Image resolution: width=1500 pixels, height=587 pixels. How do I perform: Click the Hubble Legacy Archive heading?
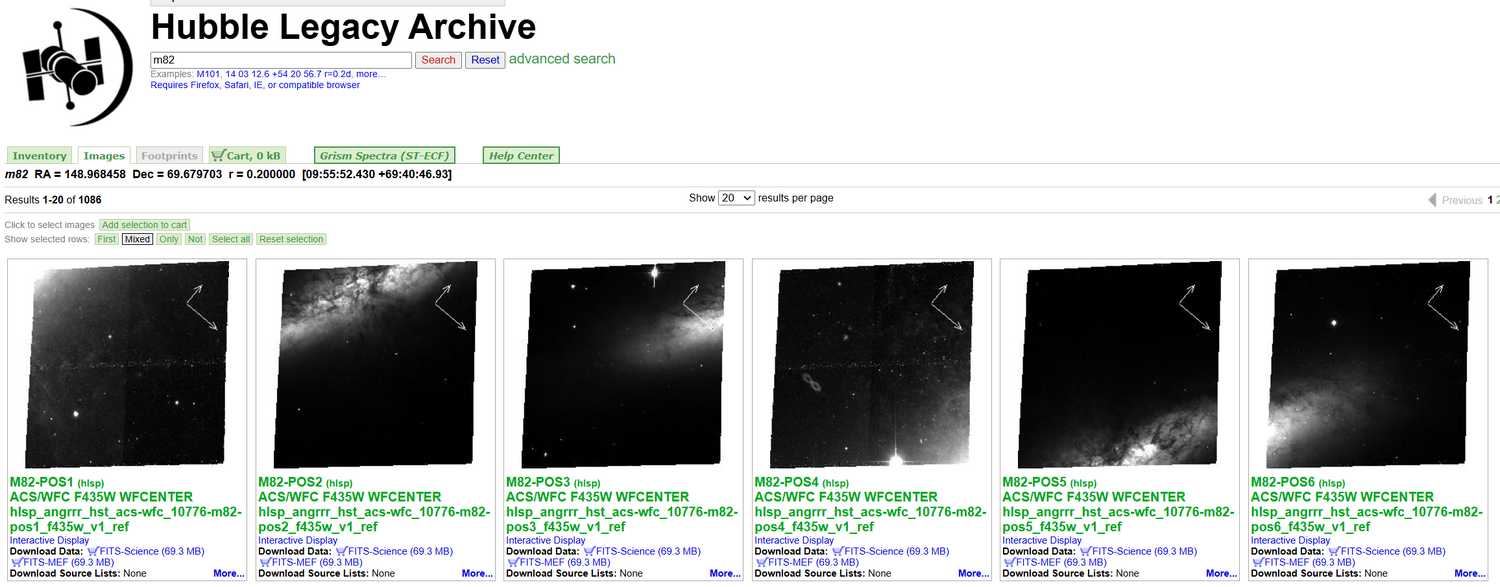point(343,26)
